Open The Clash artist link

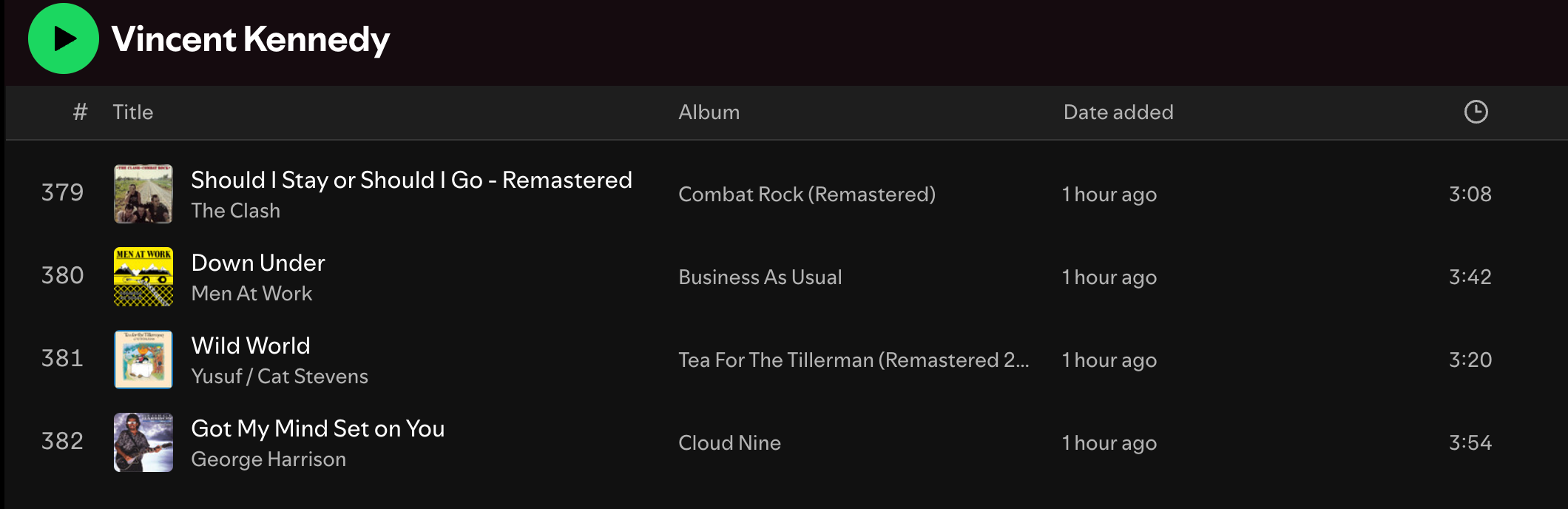pyautogui.click(x=235, y=211)
